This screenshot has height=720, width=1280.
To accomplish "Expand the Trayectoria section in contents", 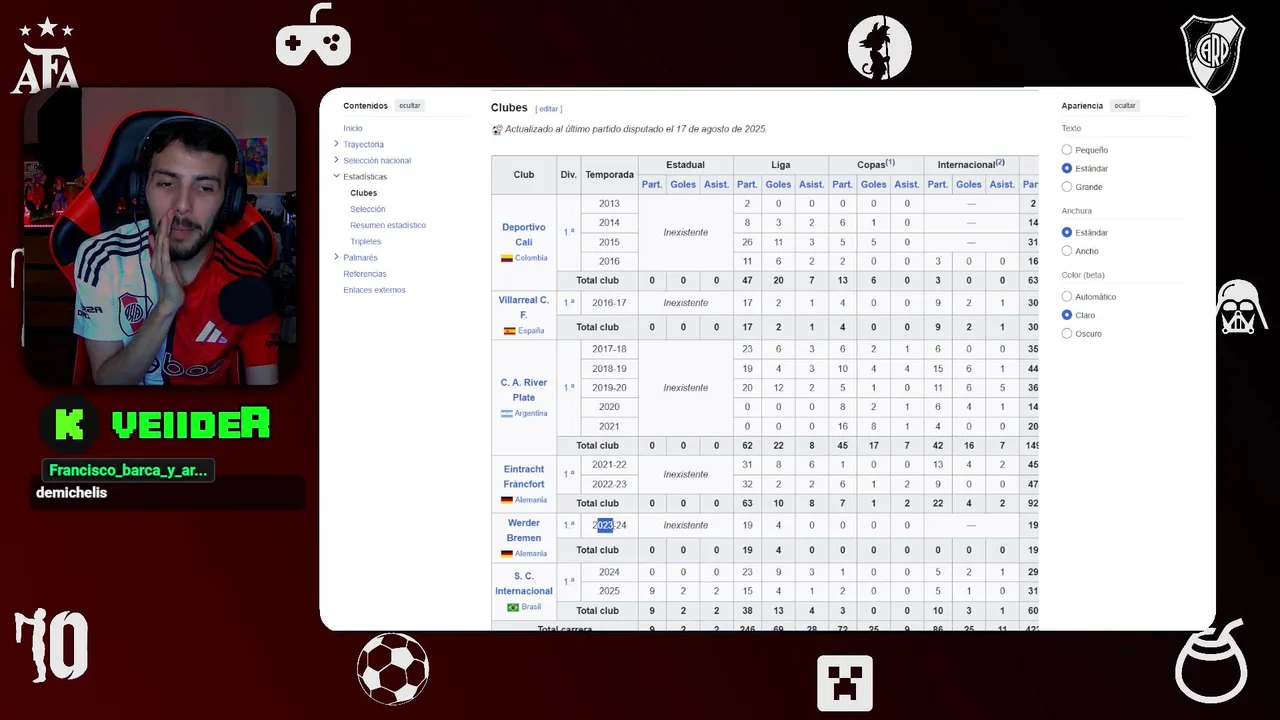I will pyautogui.click(x=336, y=144).
